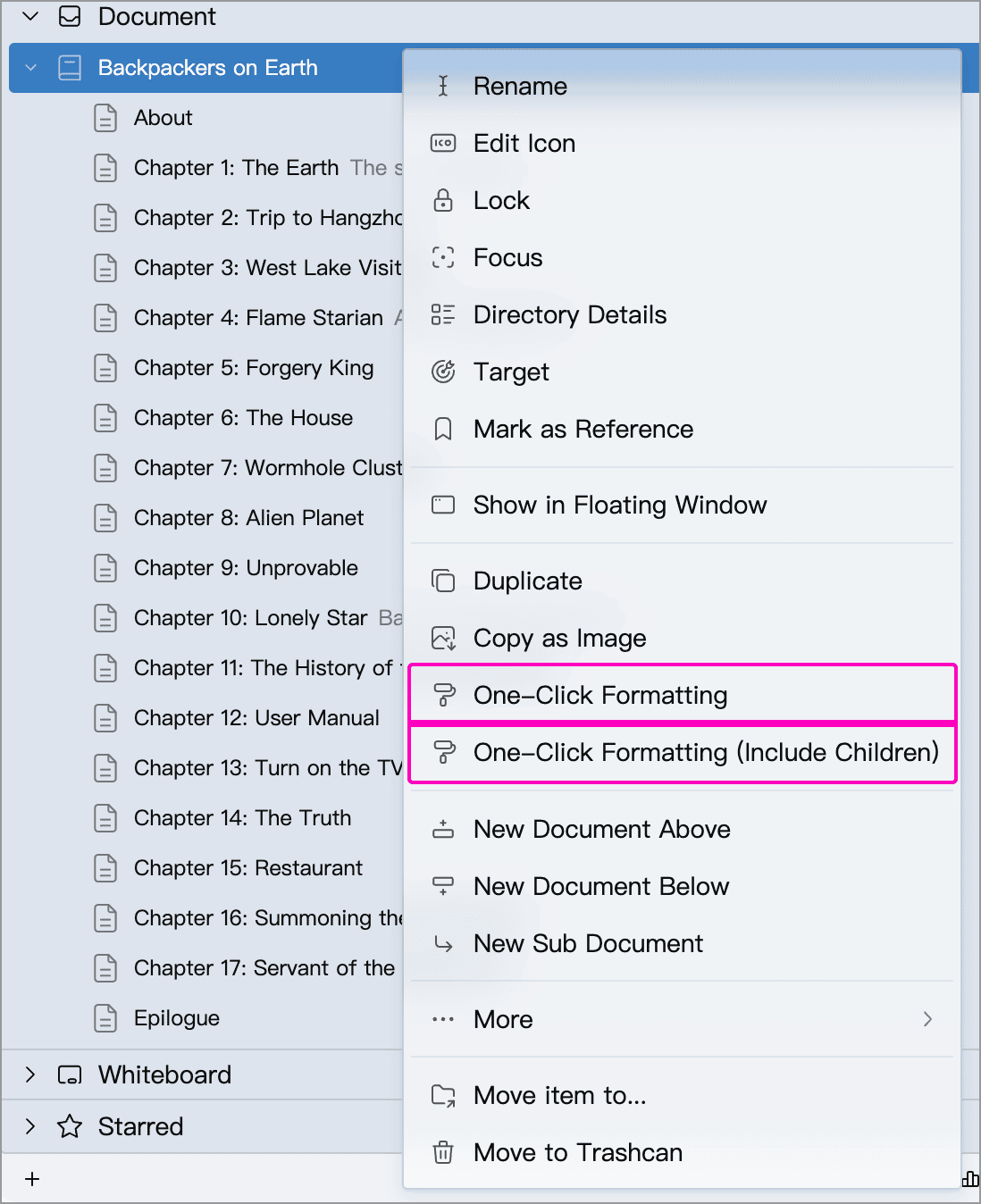981x1204 pixels.
Task: Click the three-dots More icon
Action: click(443, 1019)
